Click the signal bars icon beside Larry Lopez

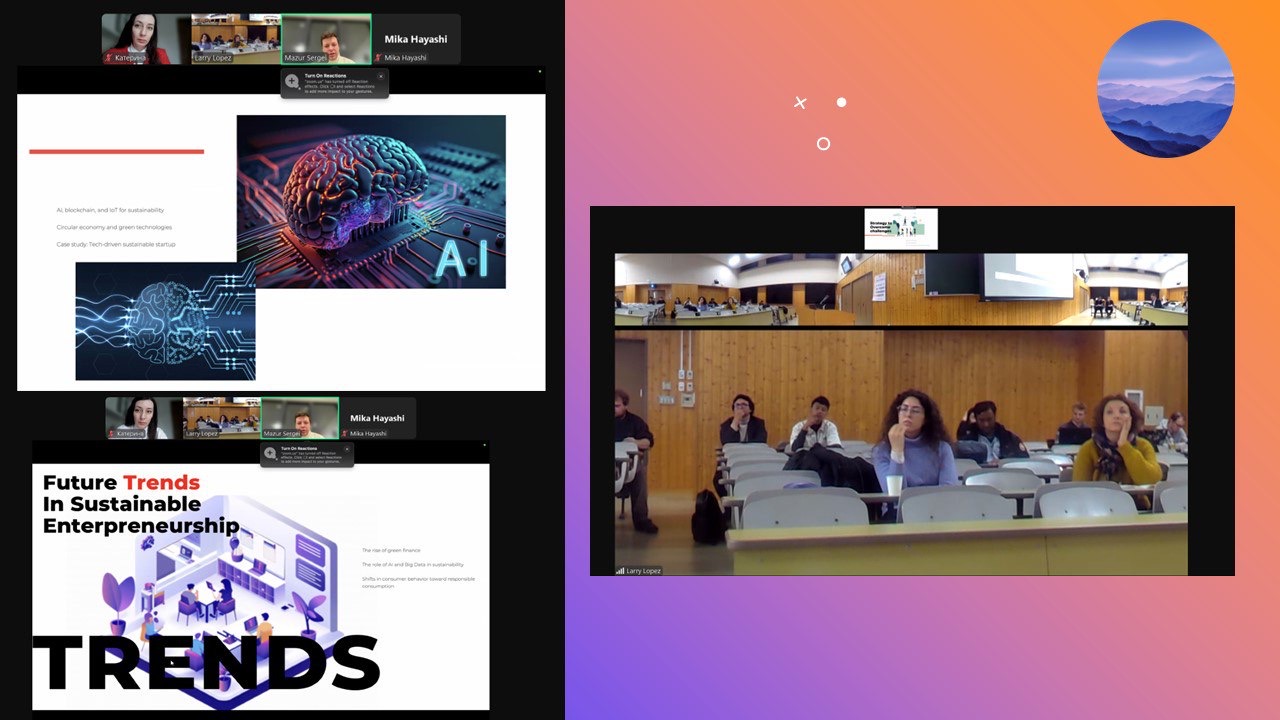click(620, 571)
